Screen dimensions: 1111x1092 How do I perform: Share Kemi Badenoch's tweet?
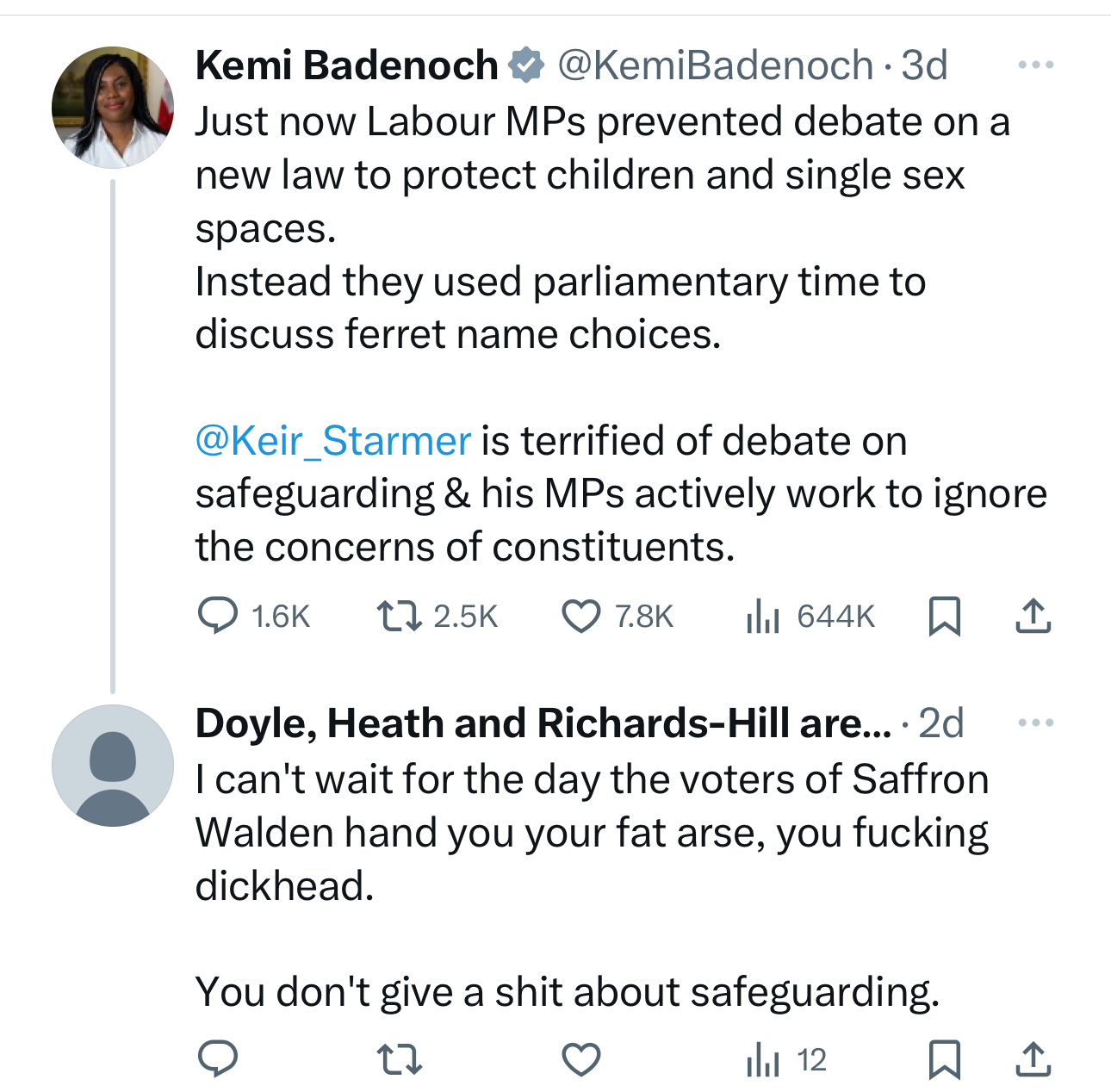click(x=1033, y=617)
